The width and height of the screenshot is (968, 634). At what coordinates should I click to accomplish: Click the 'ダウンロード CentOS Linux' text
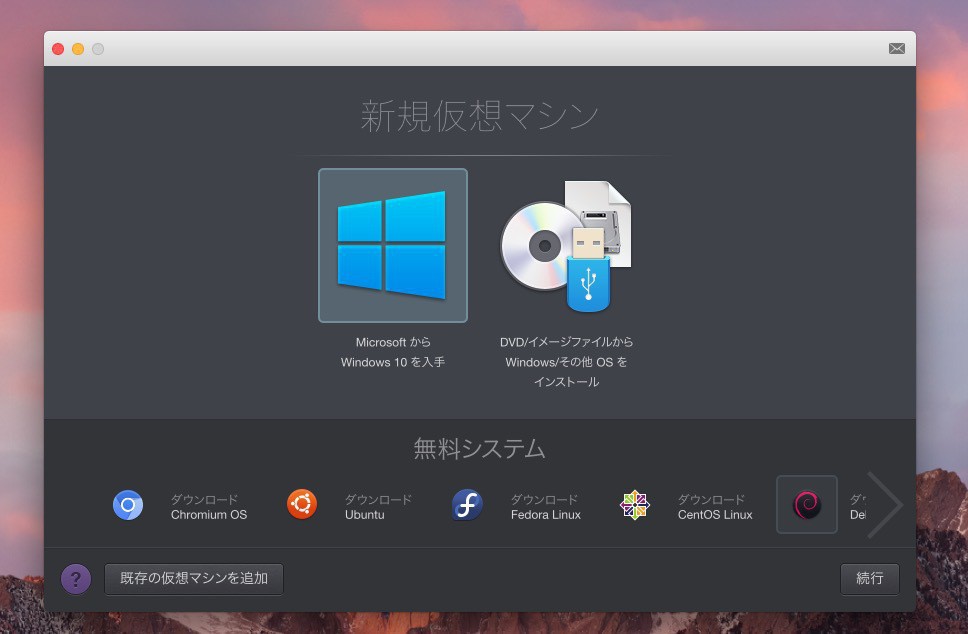pyautogui.click(x=715, y=507)
